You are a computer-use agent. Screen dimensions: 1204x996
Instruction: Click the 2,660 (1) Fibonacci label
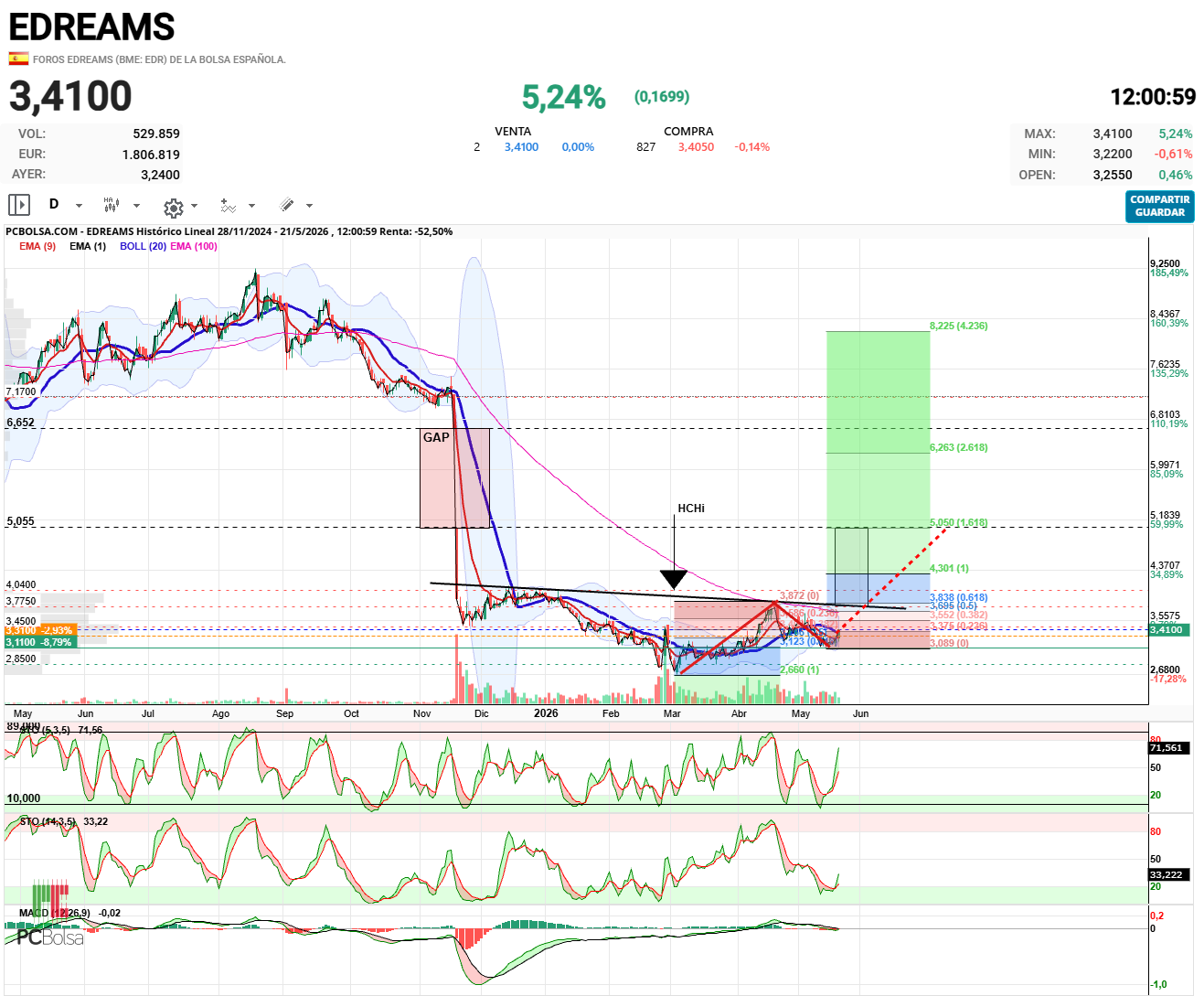click(800, 669)
